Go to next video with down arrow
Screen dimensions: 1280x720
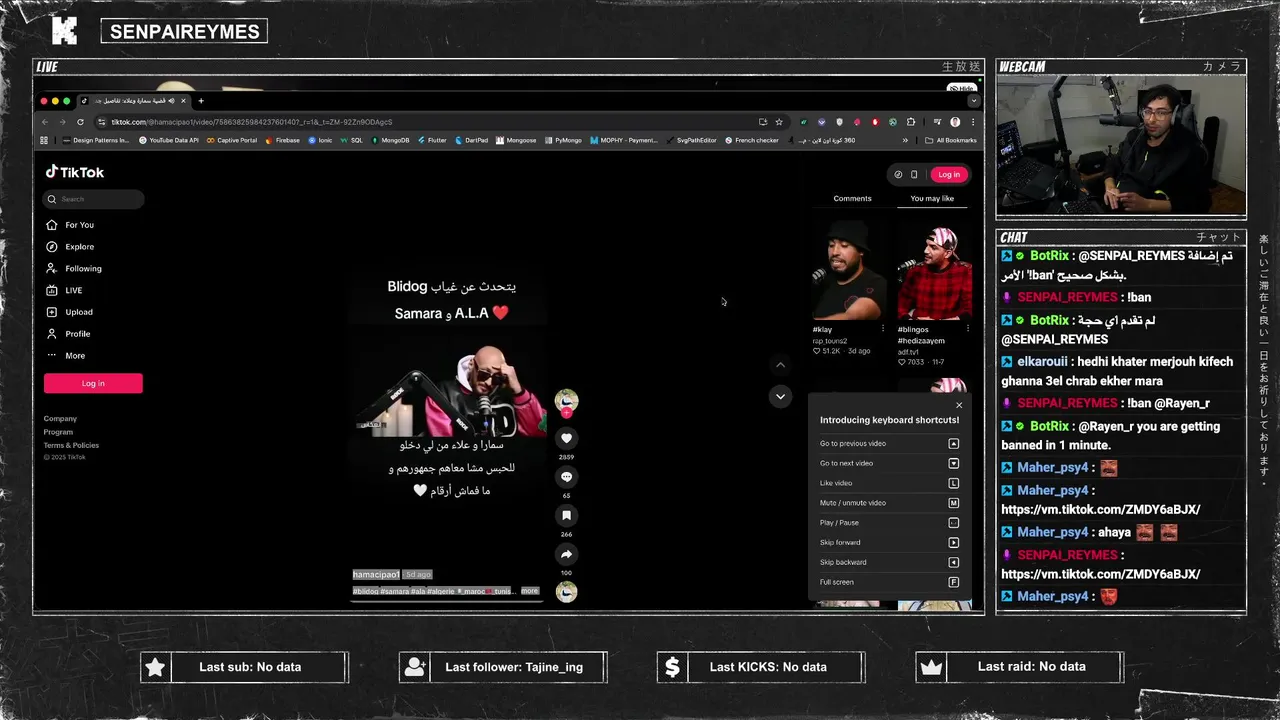[x=780, y=396]
